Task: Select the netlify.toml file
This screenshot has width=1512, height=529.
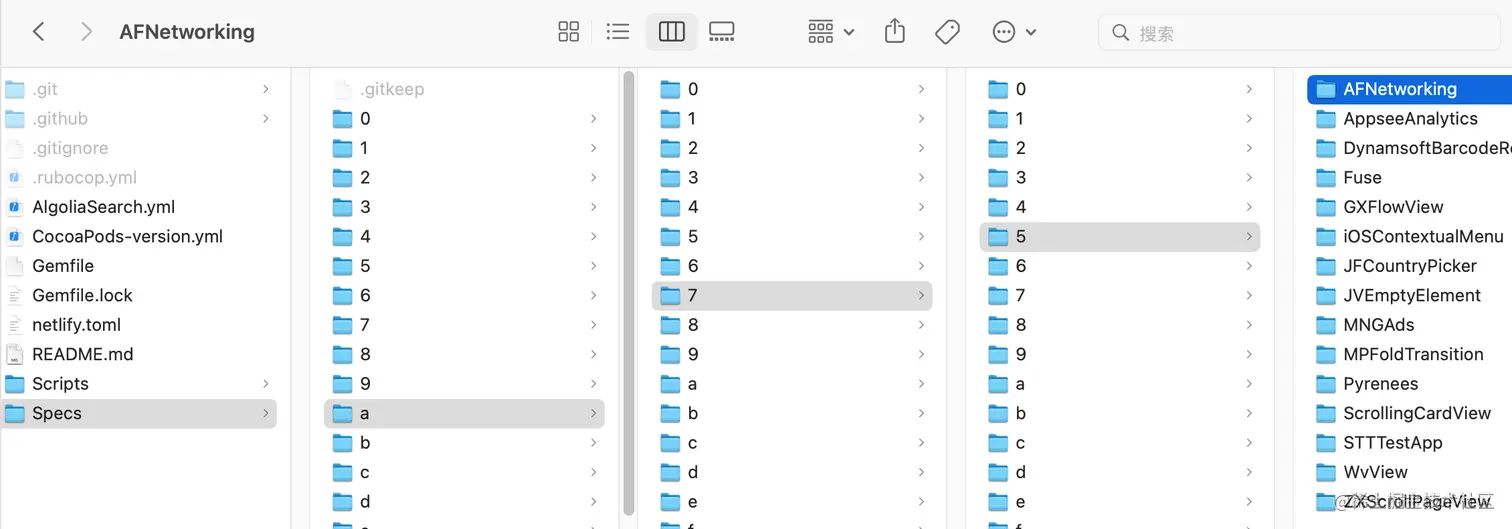Action: pos(139,325)
